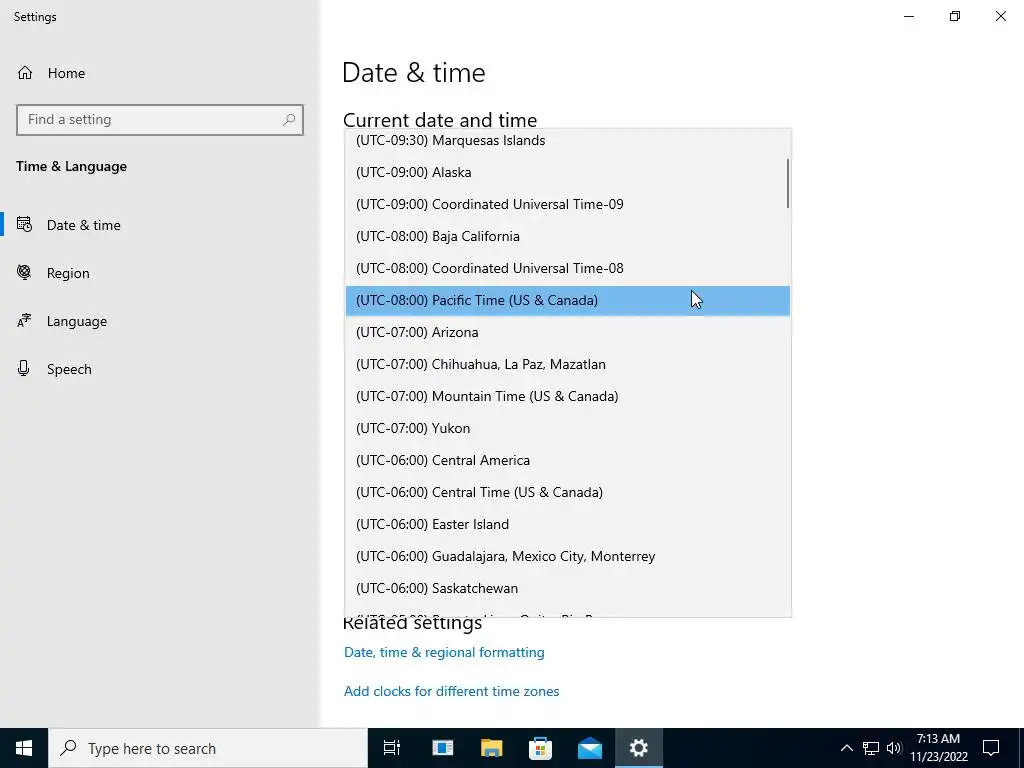The width and height of the screenshot is (1024, 768).
Task: Select Central America time zone
Action: click(568, 460)
